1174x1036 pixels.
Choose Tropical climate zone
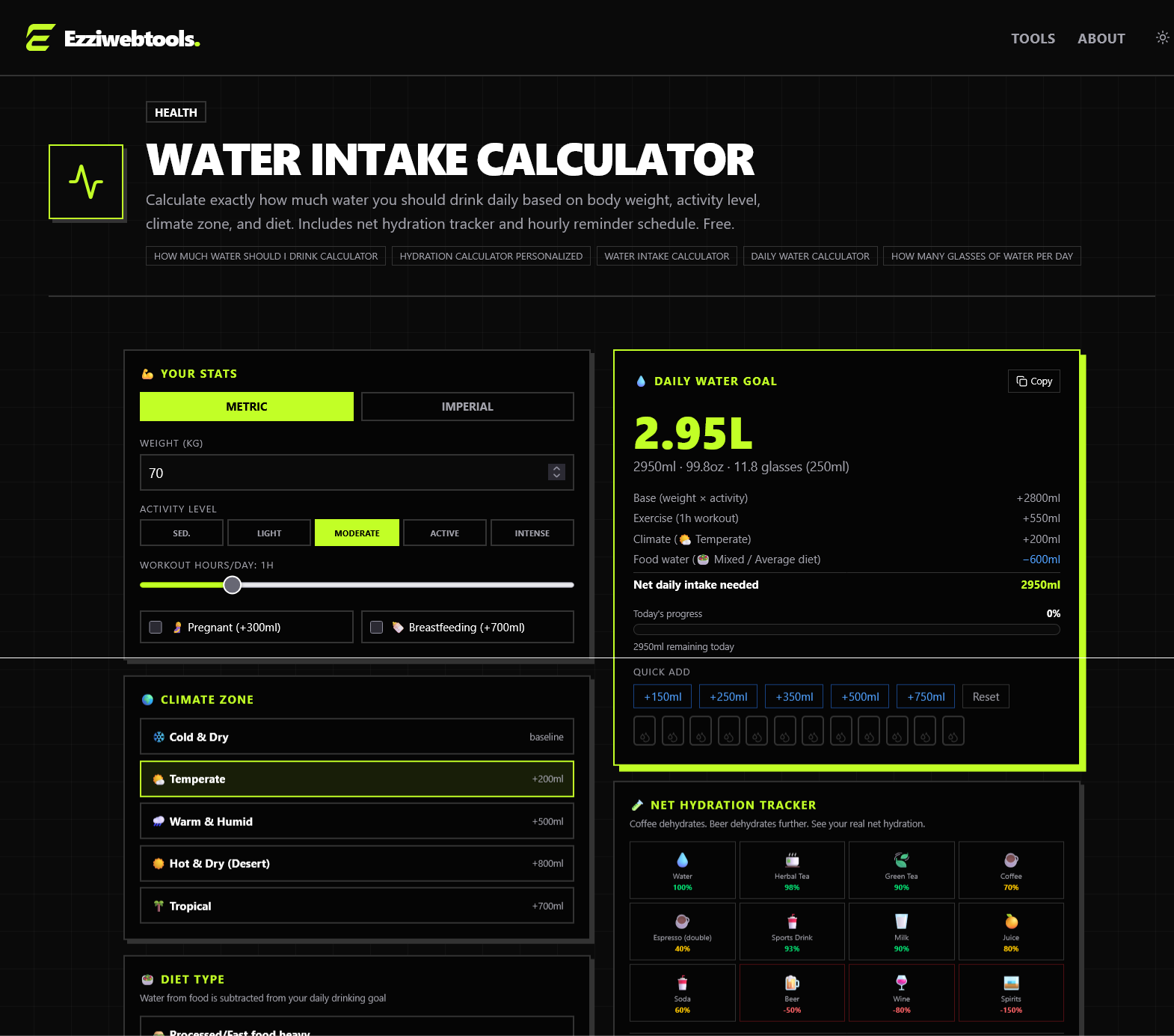(x=357, y=906)
